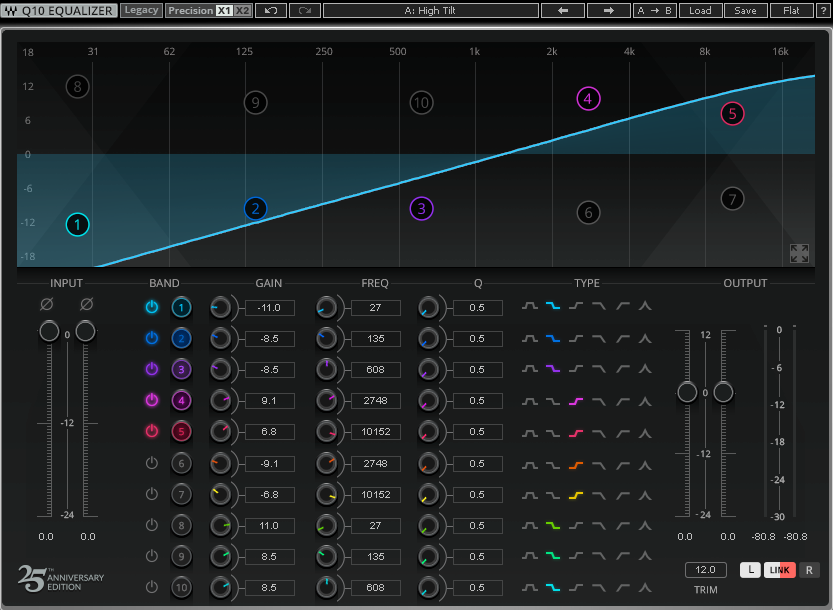Disable band 5 power button
This screenshot has height=610, width=833.
152,430
